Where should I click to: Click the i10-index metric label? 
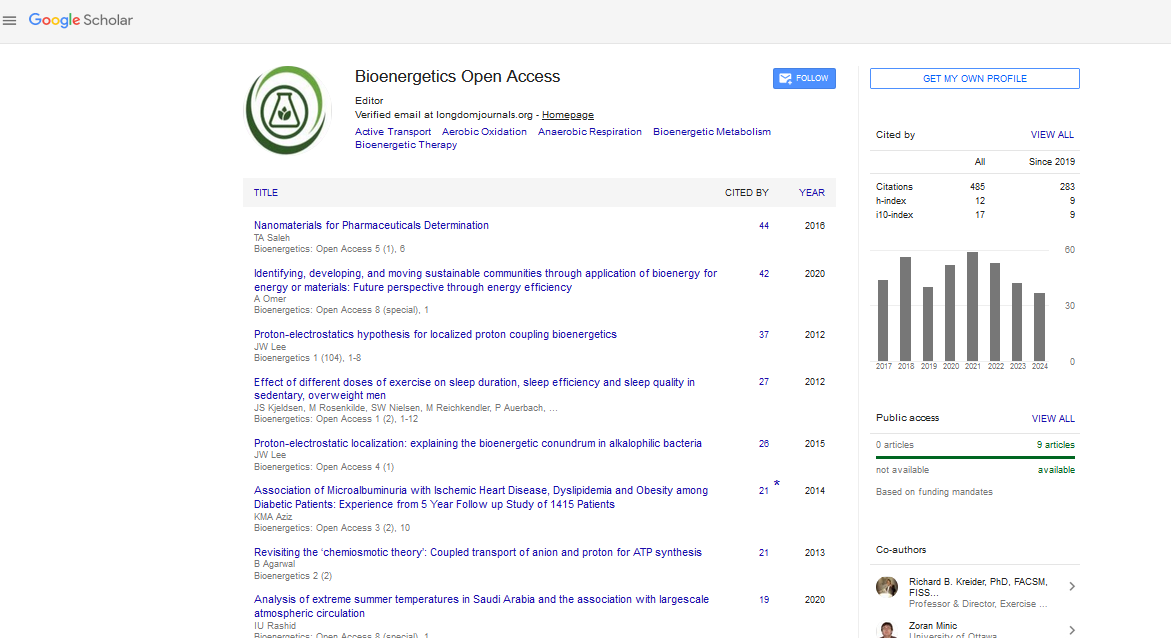click(x=895, y=215)
